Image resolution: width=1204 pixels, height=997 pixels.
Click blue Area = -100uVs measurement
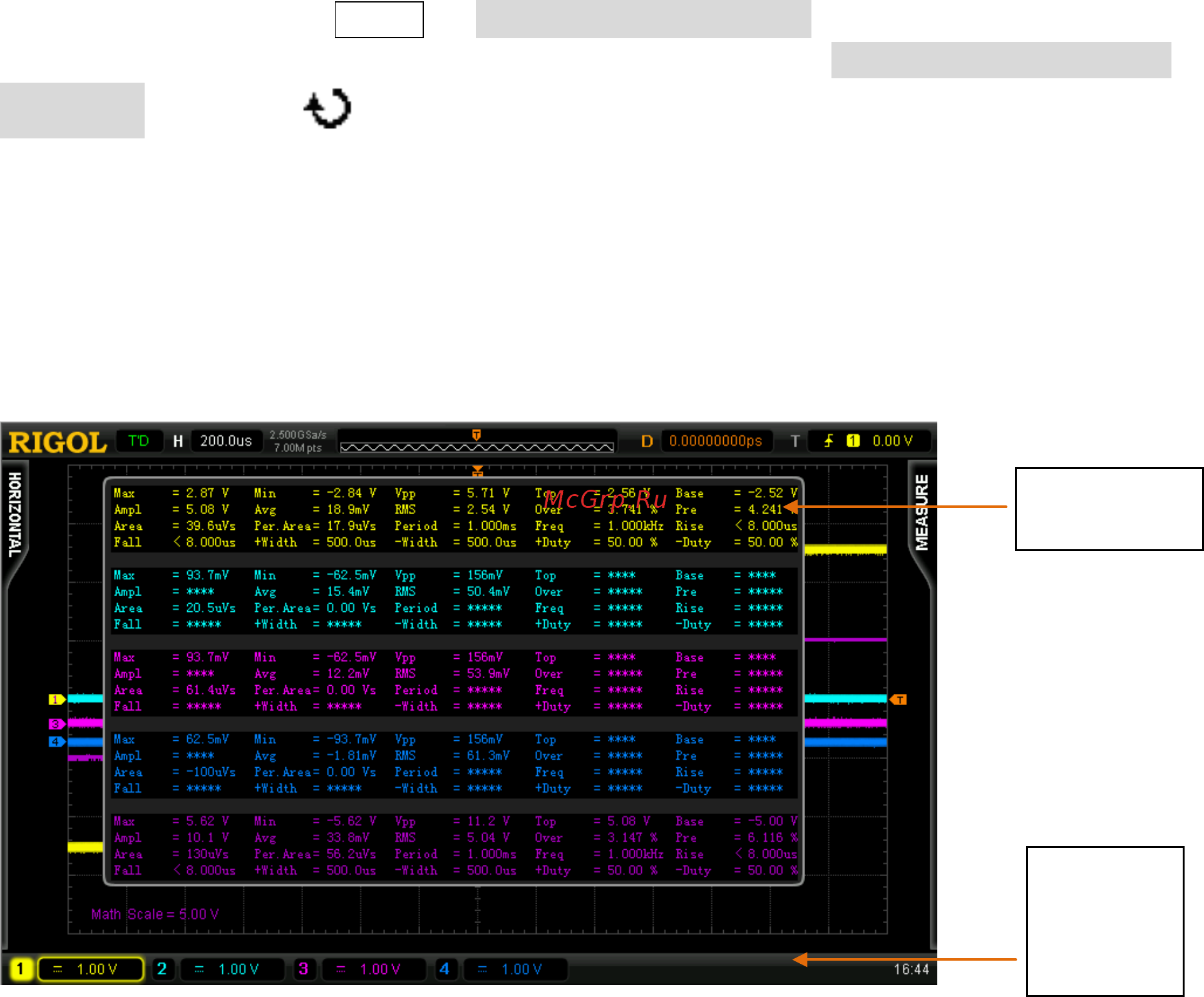point(175,772)
